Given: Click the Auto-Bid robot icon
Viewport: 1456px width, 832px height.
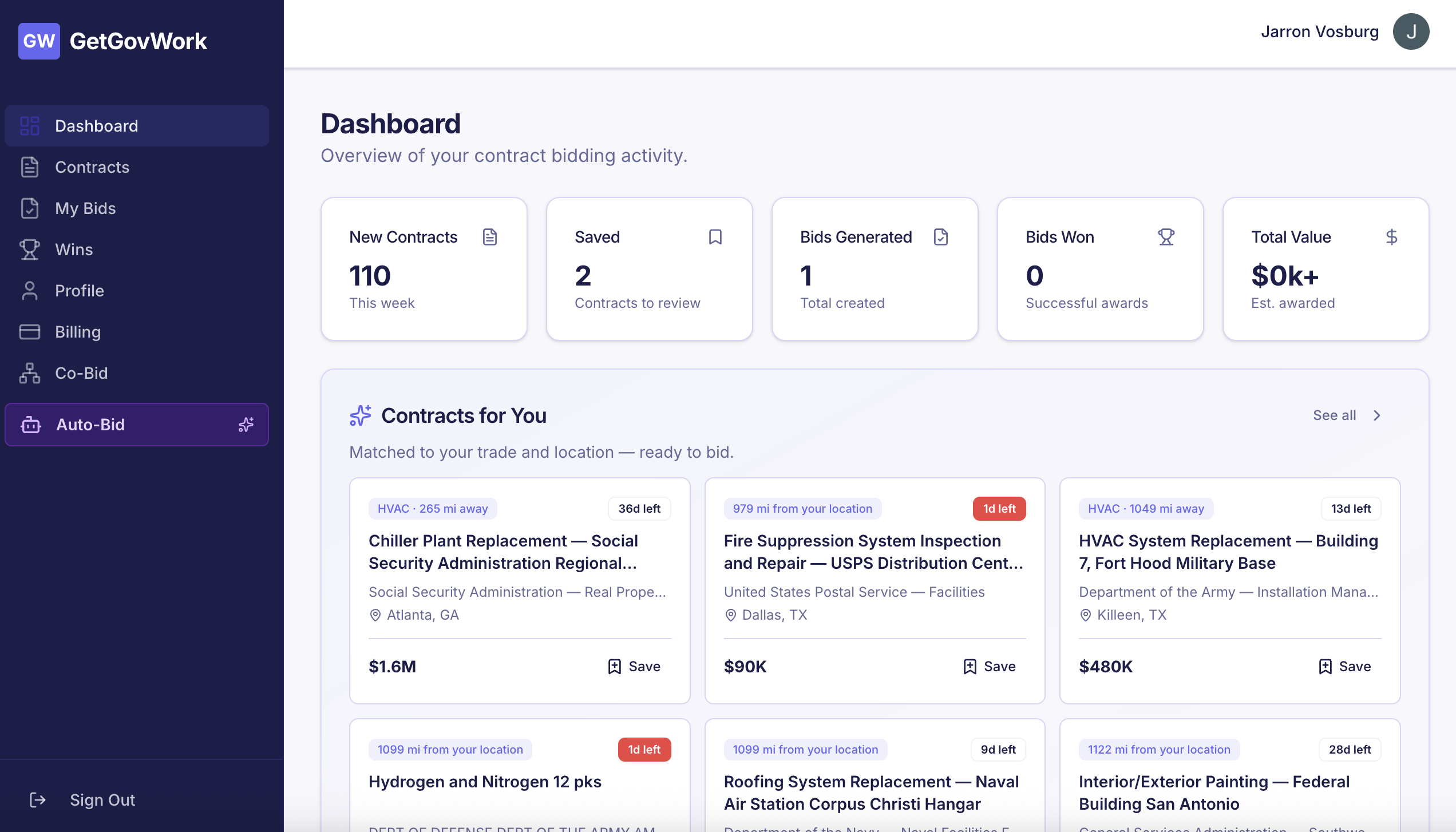Looking at the screenshot, I should point(31,425).
